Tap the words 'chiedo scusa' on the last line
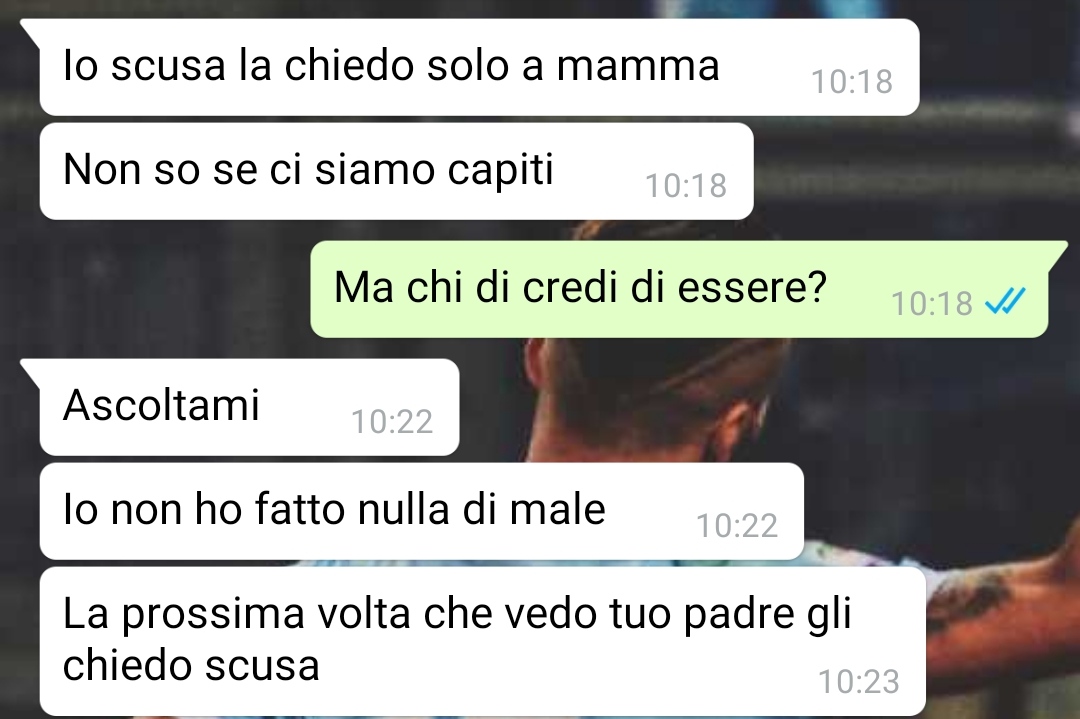 [x=191, y=665]
